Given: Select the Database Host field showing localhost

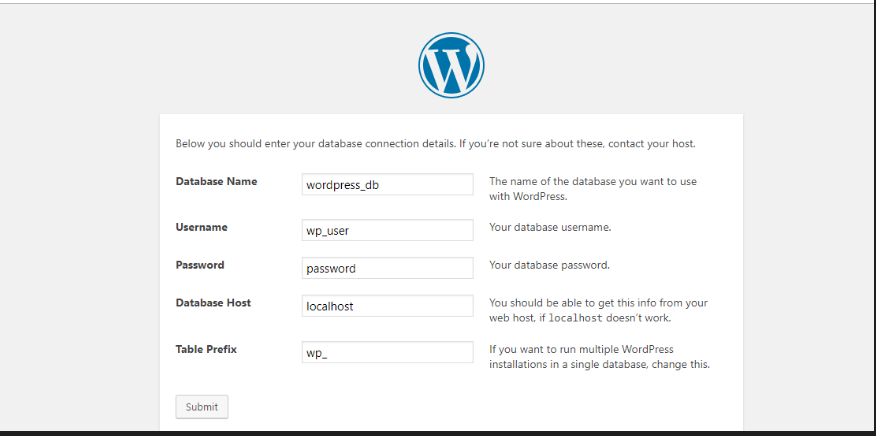Looking at the screenshot, I should (387, 306).
